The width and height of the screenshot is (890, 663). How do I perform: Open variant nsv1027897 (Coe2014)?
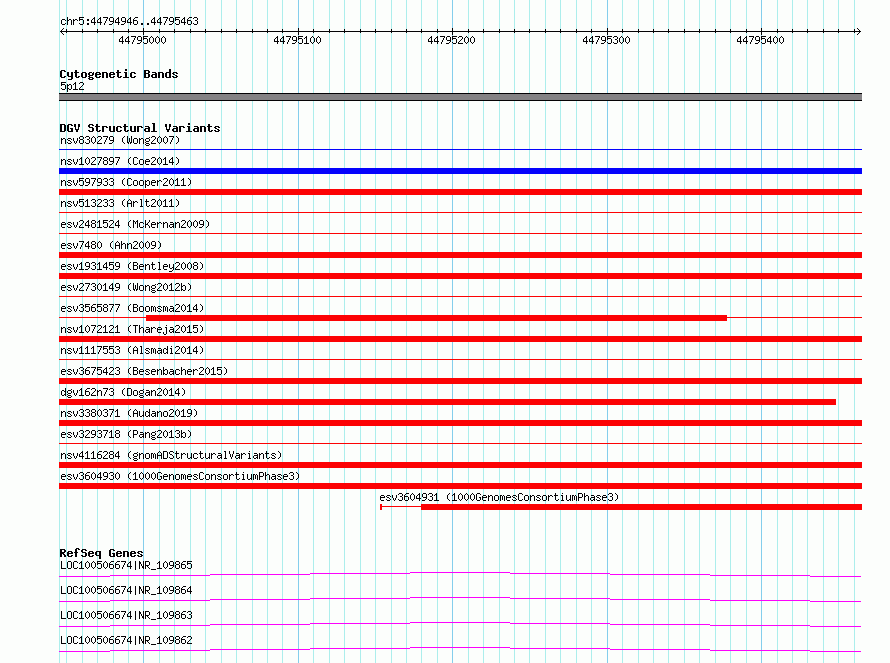pos(120,161)
